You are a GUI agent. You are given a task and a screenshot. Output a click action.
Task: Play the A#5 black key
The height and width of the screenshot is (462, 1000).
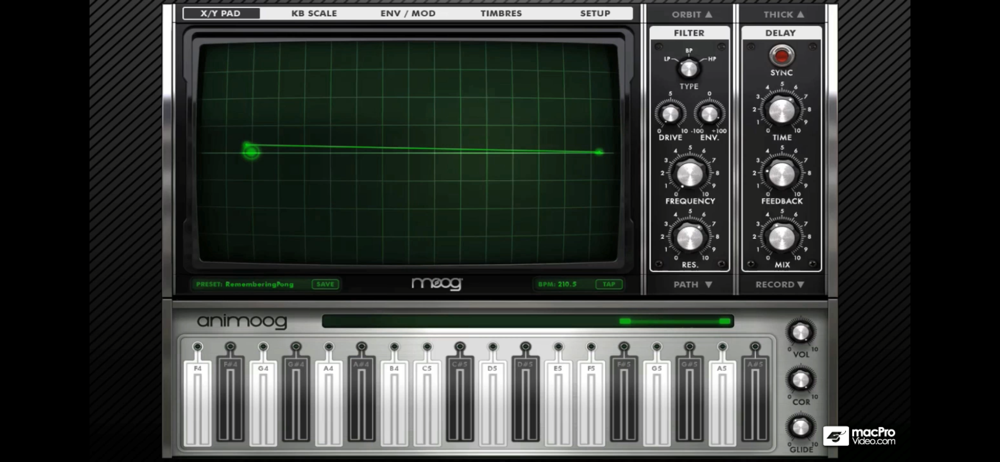755,398
